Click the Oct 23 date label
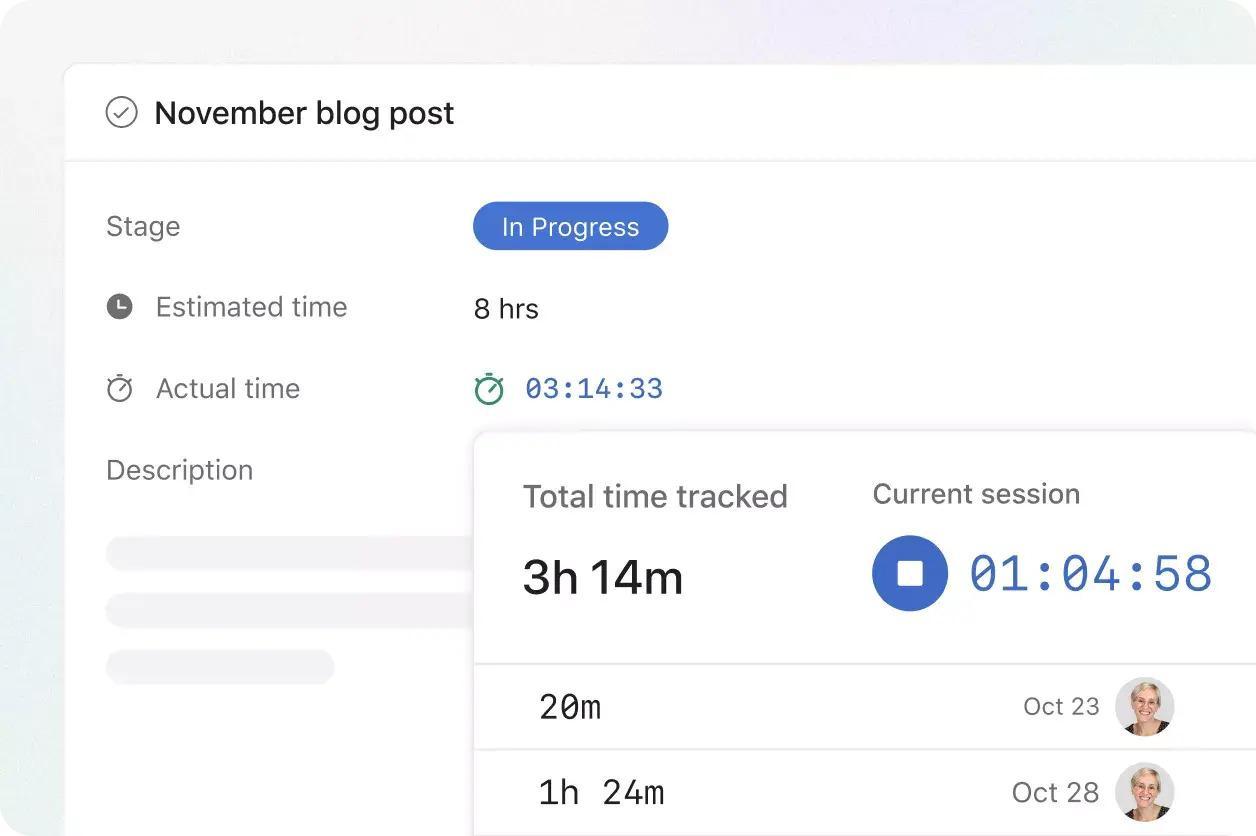The image size is (1256, 836). click(1061, 707)
